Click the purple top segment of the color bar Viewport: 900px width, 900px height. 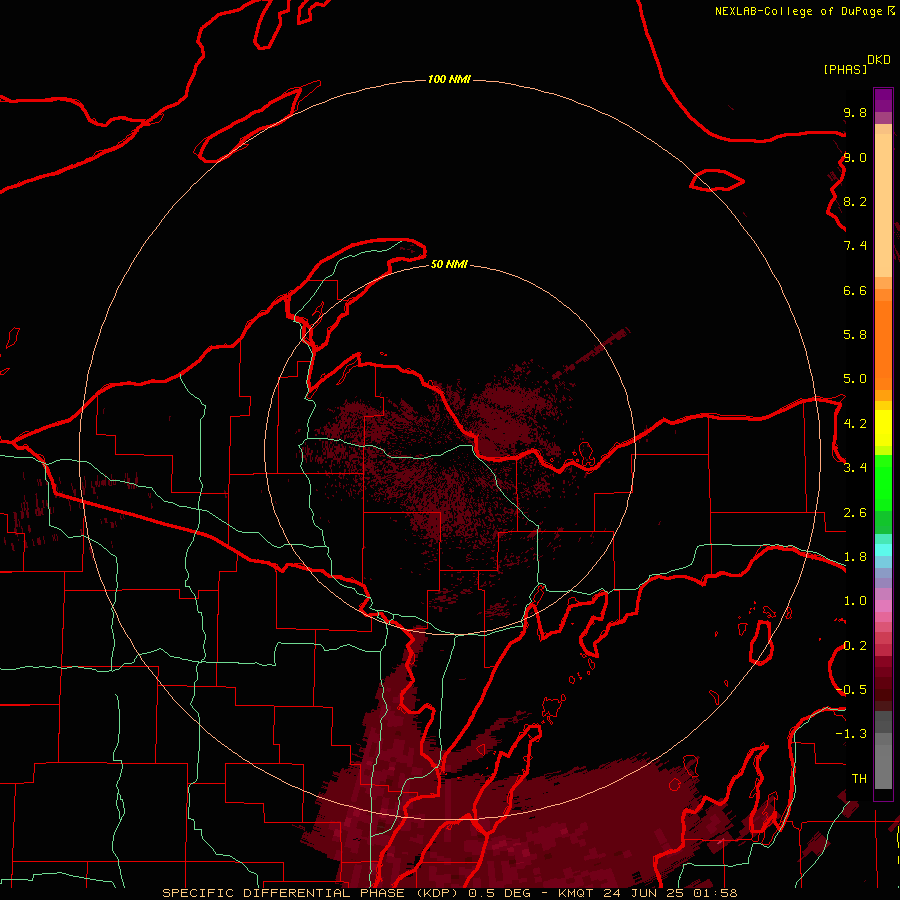click(883, 100)
